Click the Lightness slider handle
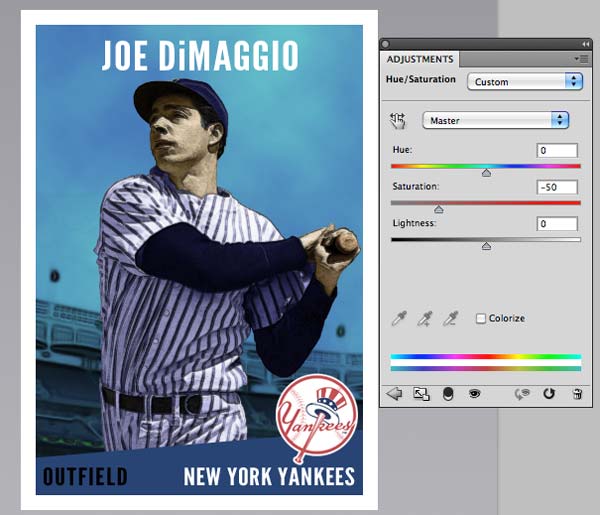This screenshot has width=600, height=515. (486, 246)
